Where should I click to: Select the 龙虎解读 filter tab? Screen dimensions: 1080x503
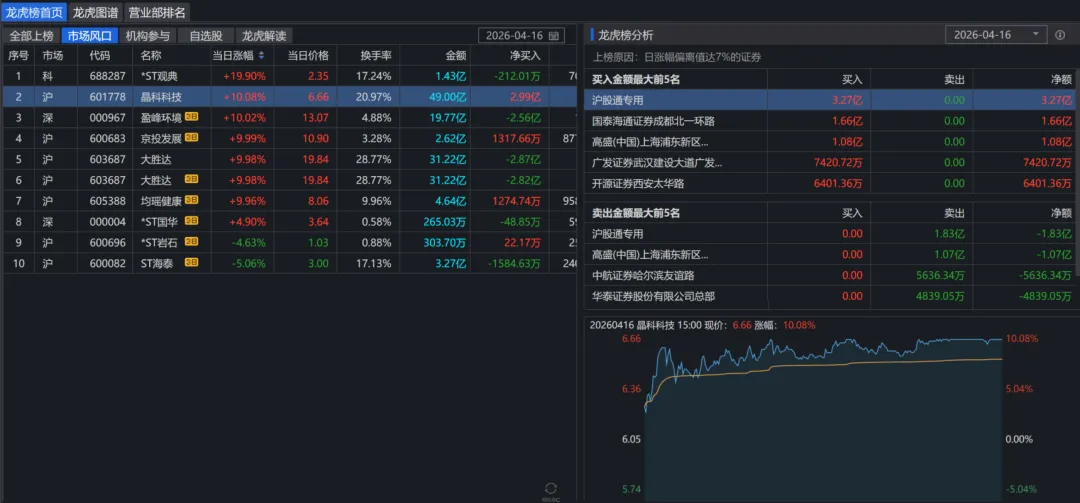[264, 36]
